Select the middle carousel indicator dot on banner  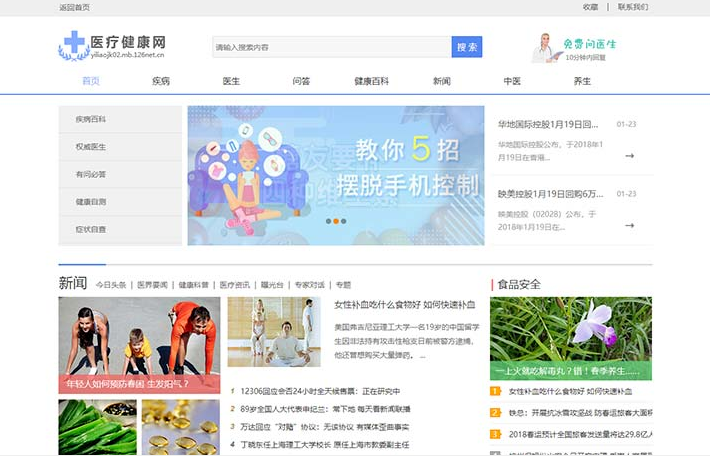coord(336,221)
